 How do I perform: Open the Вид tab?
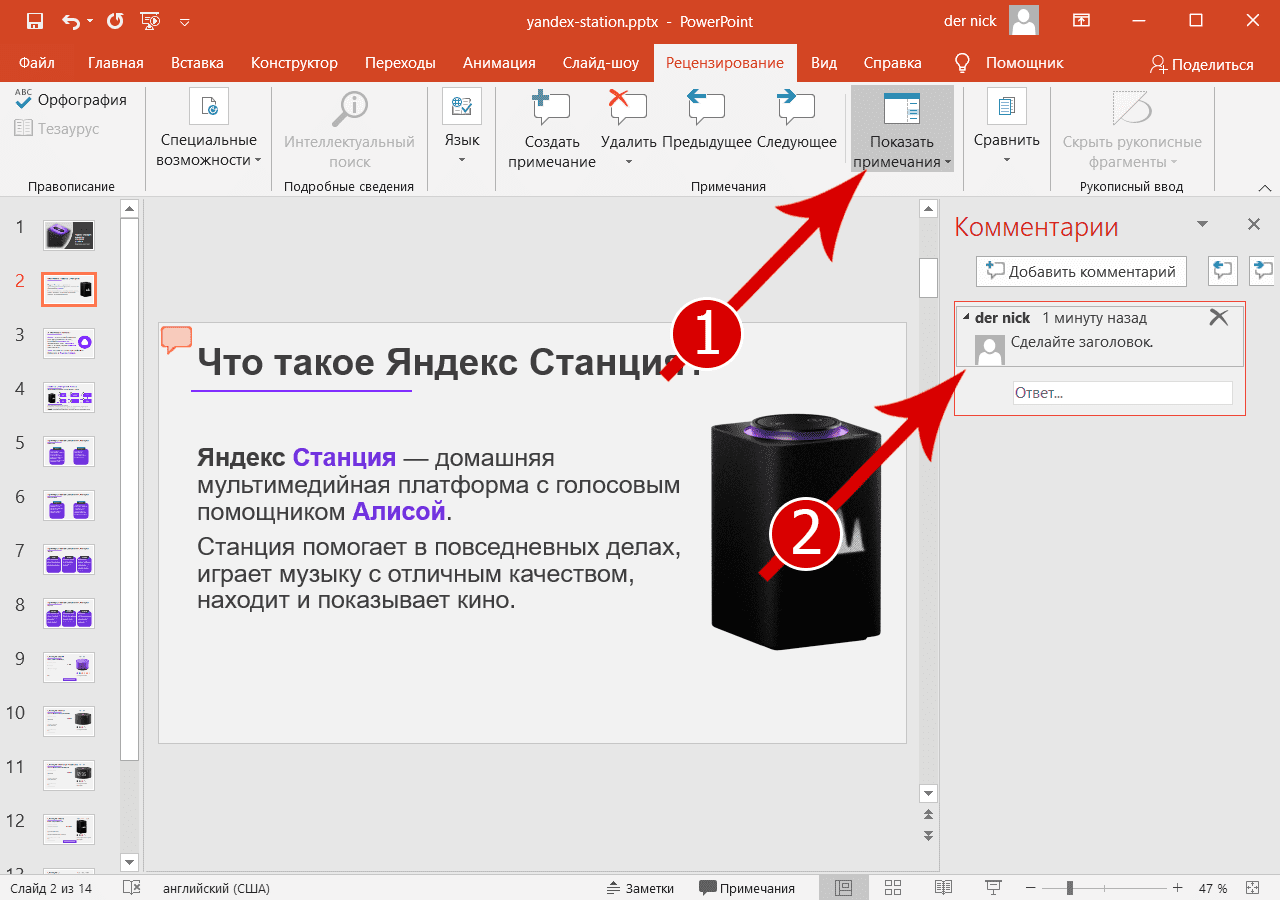coord(824,63)
